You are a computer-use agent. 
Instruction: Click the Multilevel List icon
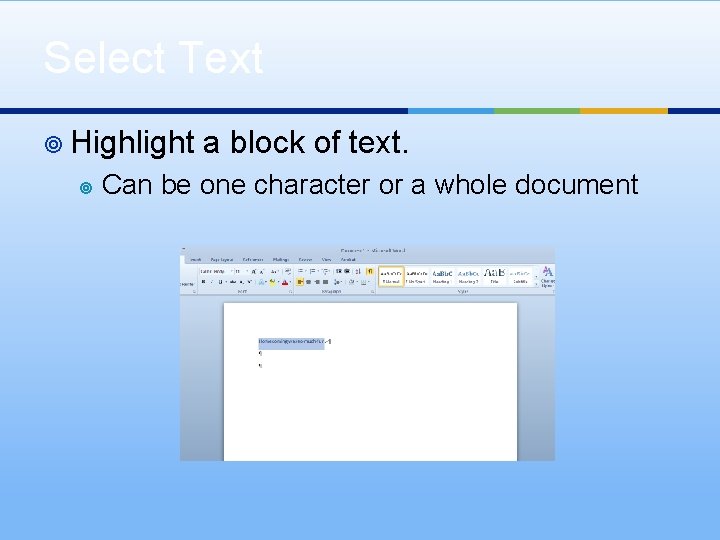(326, 271)
